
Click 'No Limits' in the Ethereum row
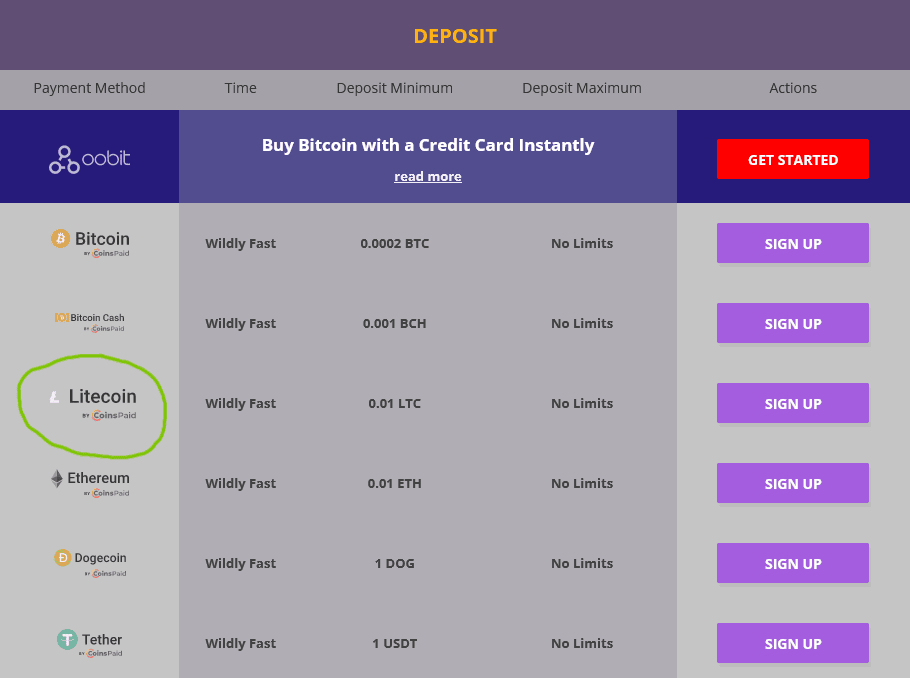582,484
